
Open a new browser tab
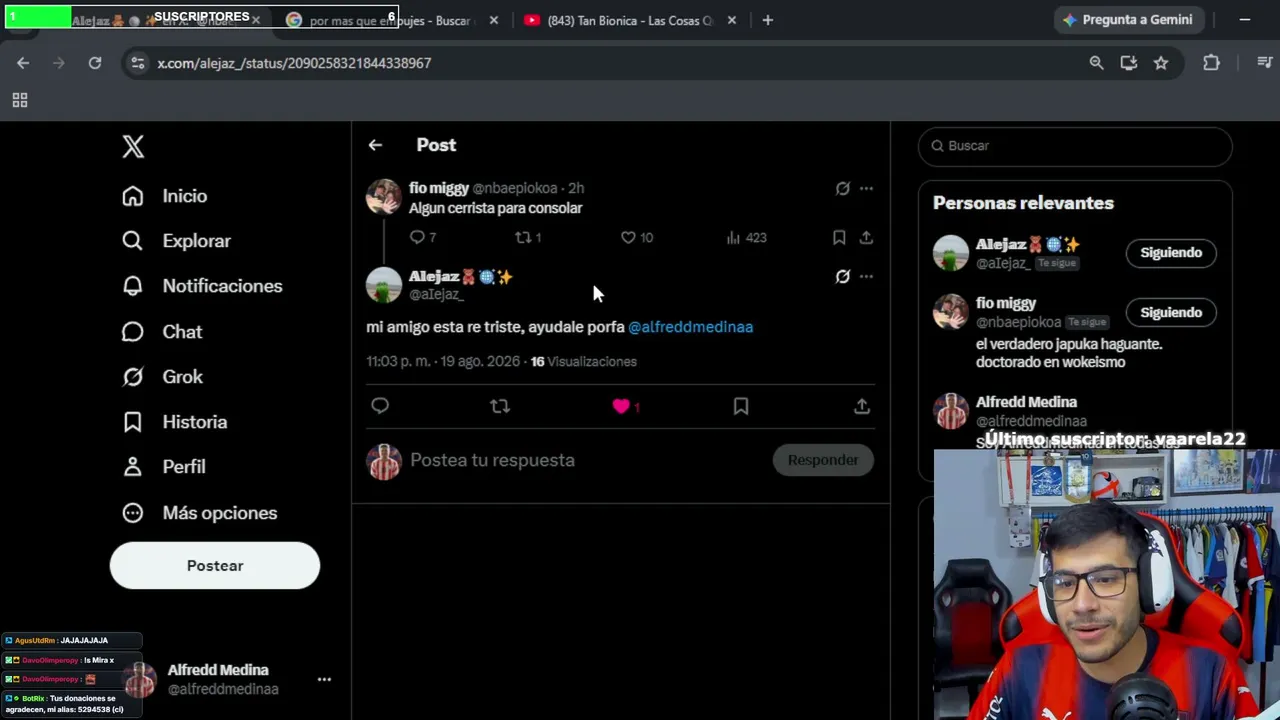[x=767, y=20]
